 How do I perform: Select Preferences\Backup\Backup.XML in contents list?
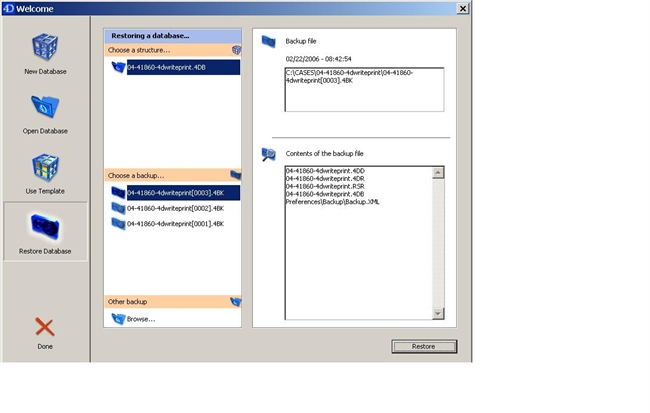[332, 202]
